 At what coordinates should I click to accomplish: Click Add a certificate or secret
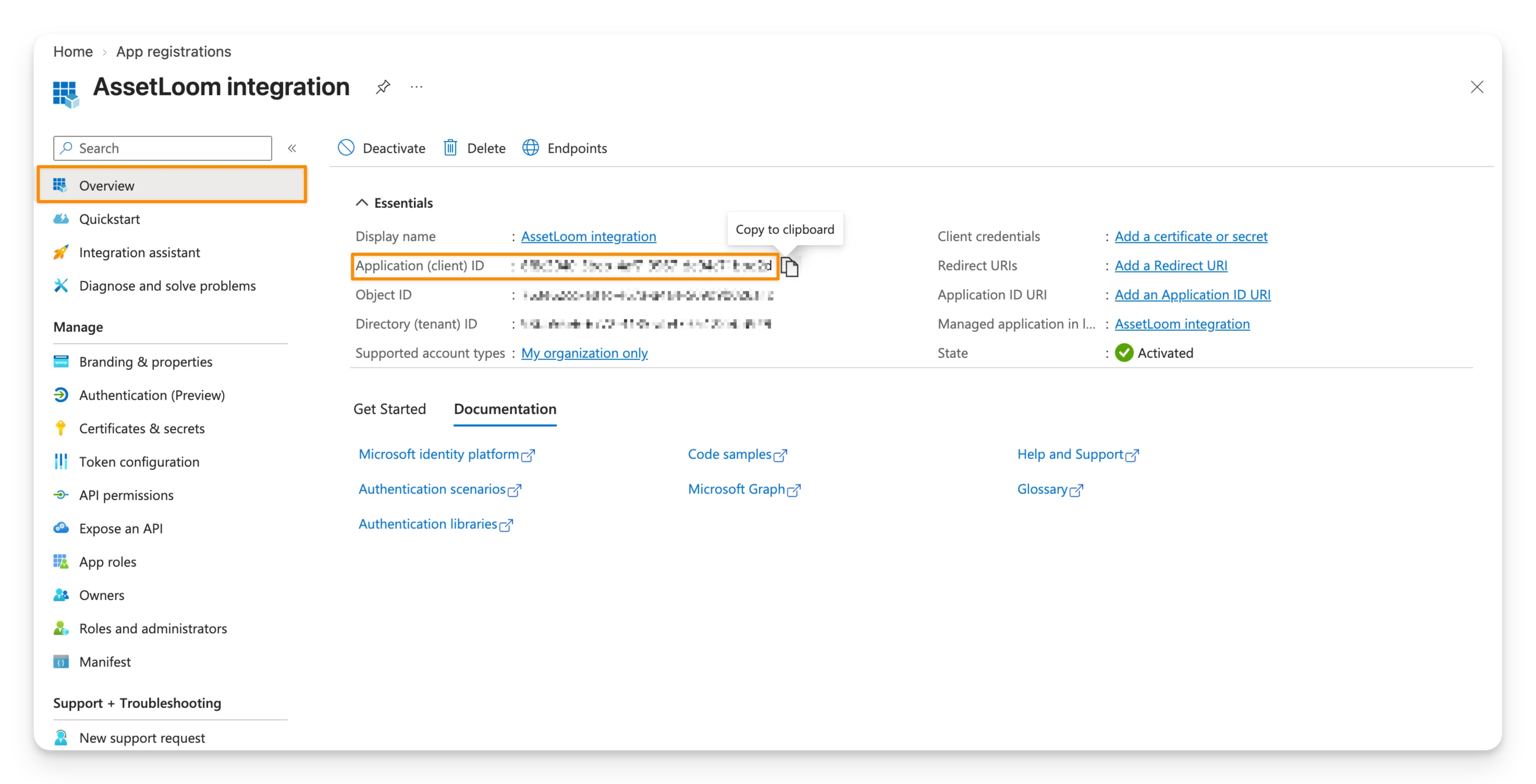(x=1191, y=237)
